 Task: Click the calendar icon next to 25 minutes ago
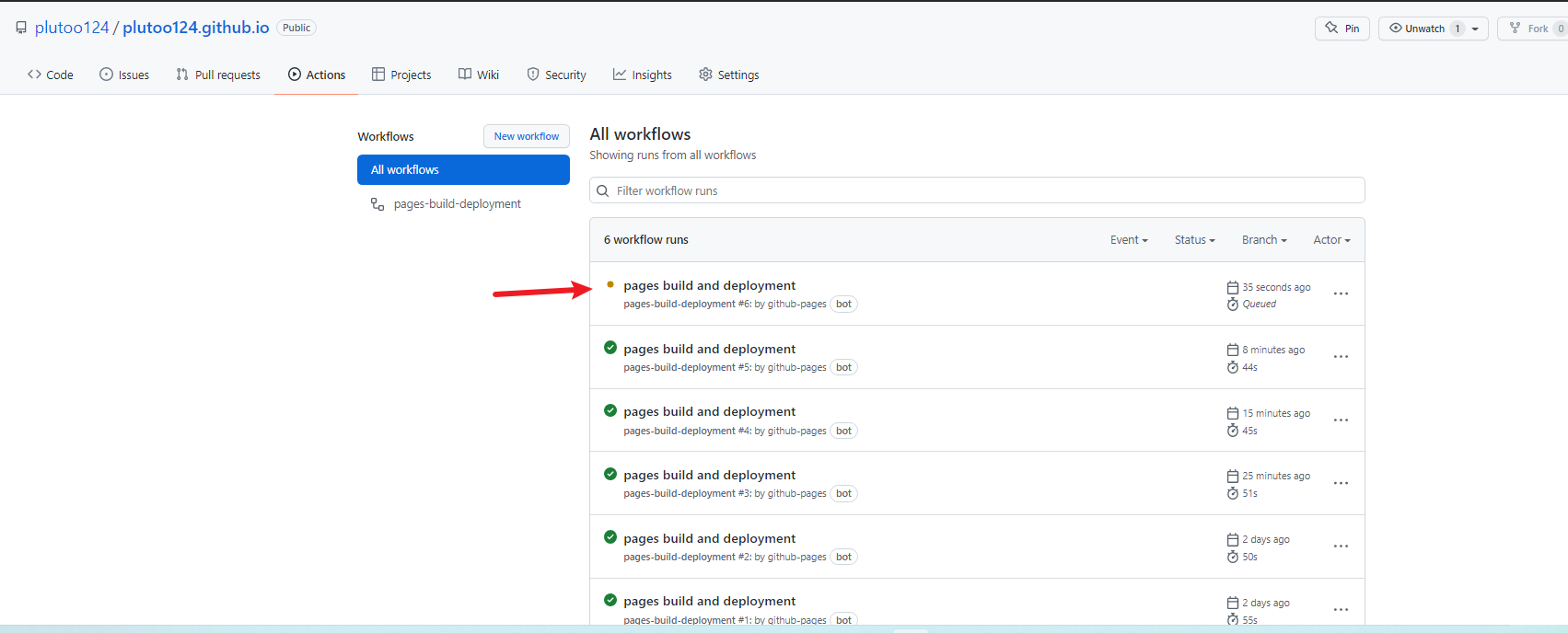point(1233,476)
